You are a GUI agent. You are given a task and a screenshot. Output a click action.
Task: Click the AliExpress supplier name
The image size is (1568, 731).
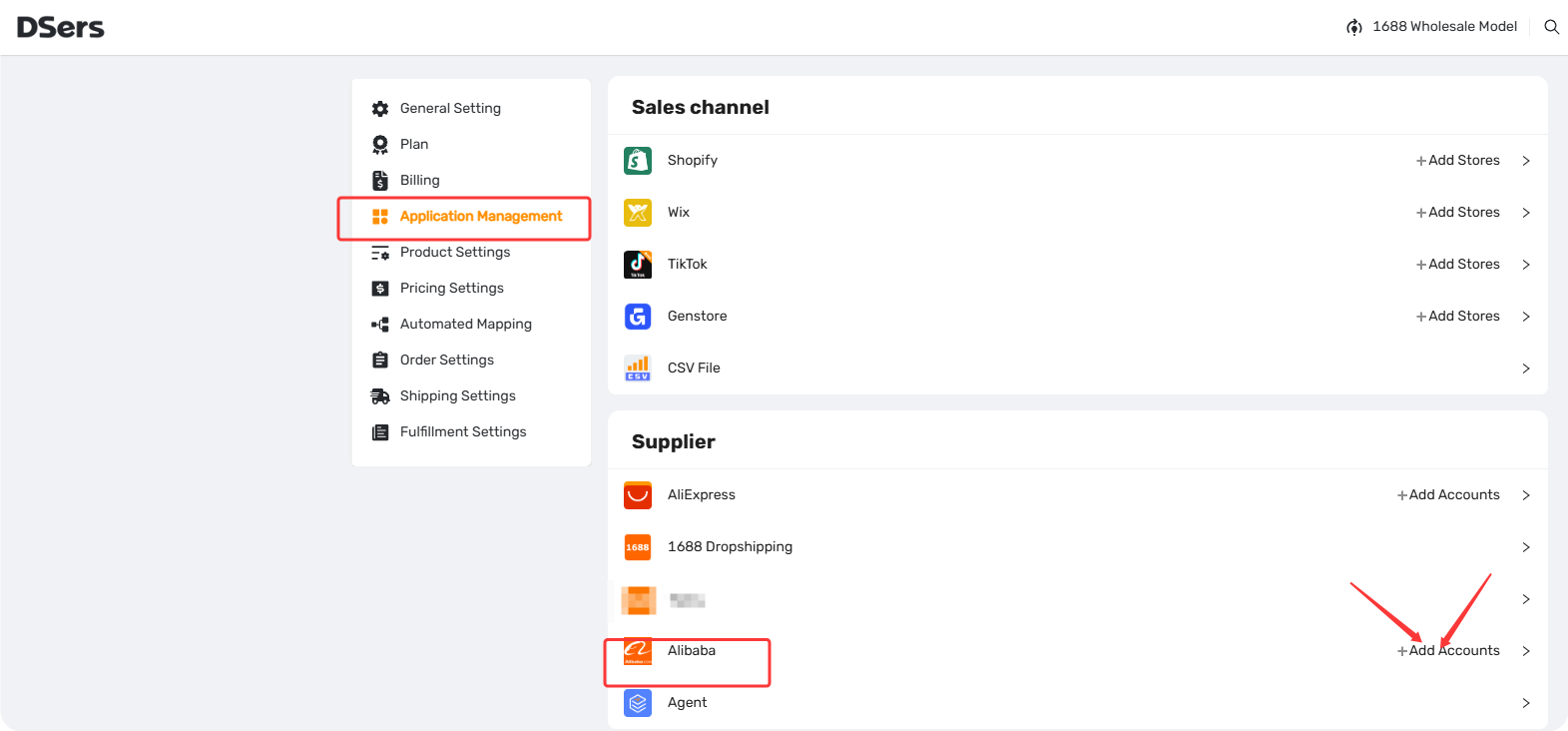702,495
